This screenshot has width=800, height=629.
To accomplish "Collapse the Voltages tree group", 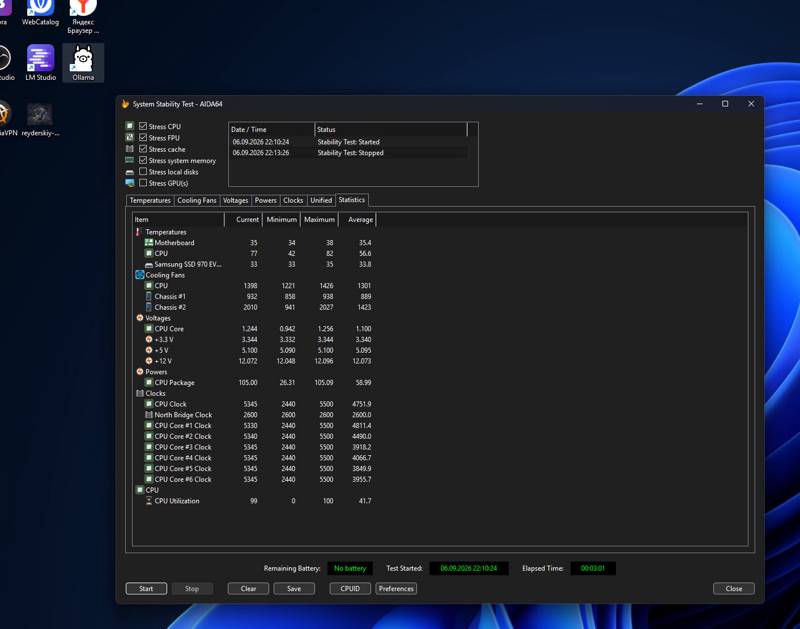I will pos(139,318).
